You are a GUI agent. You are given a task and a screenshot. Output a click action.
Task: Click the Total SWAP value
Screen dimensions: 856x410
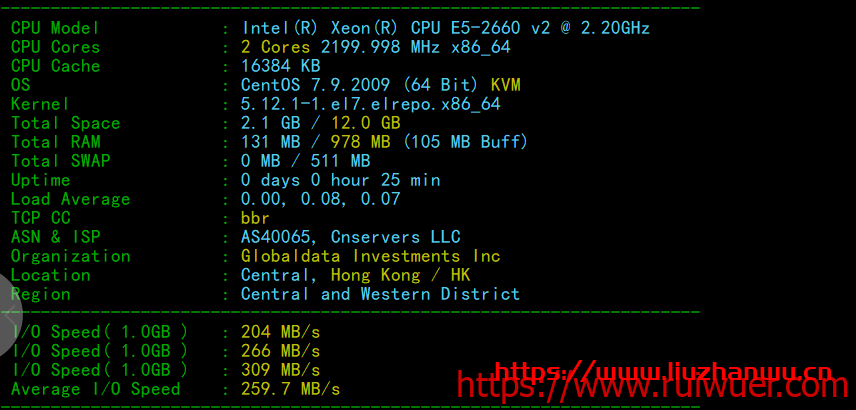[305, 161]
